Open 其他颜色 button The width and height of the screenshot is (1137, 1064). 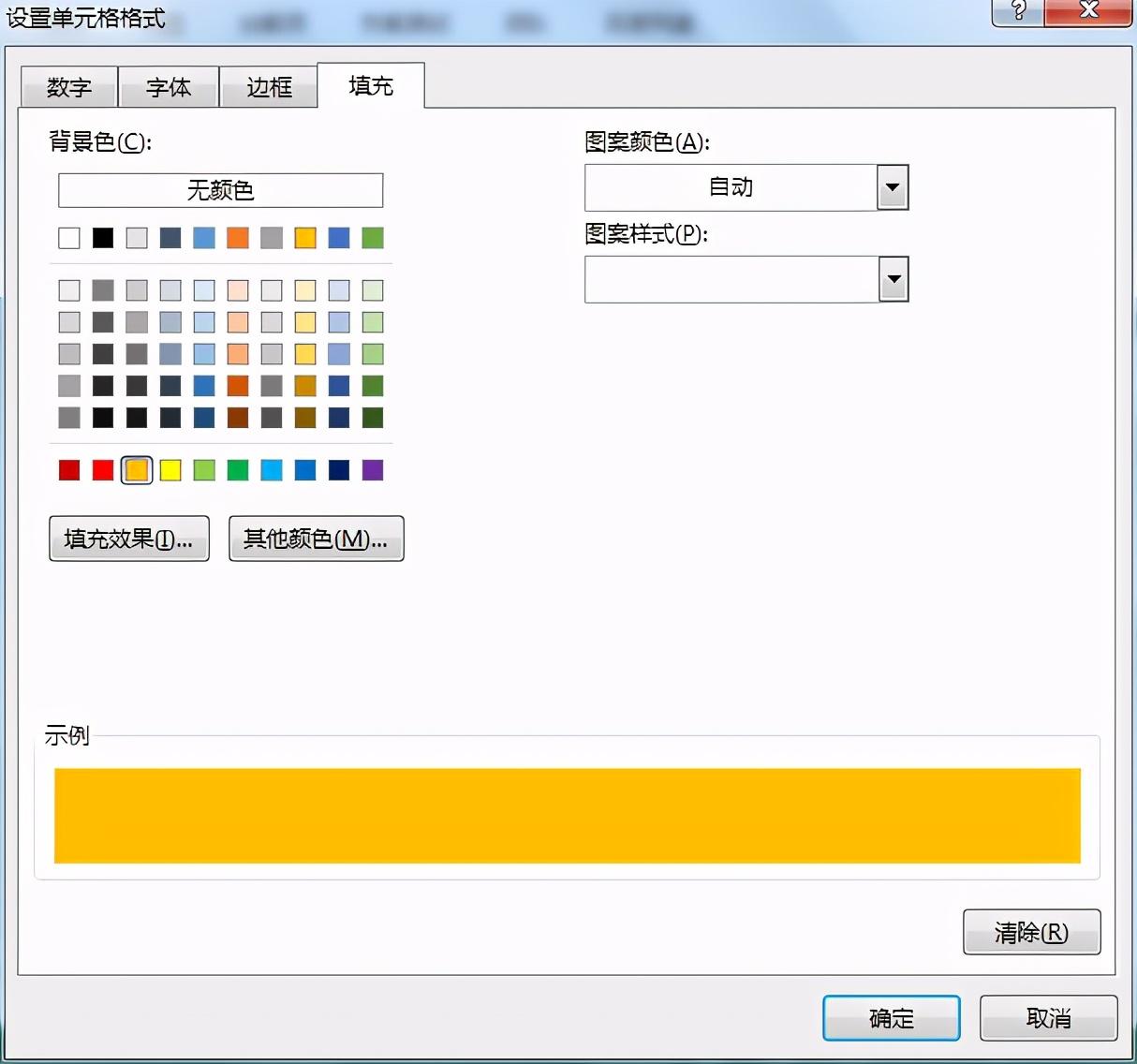pos(316,539)
